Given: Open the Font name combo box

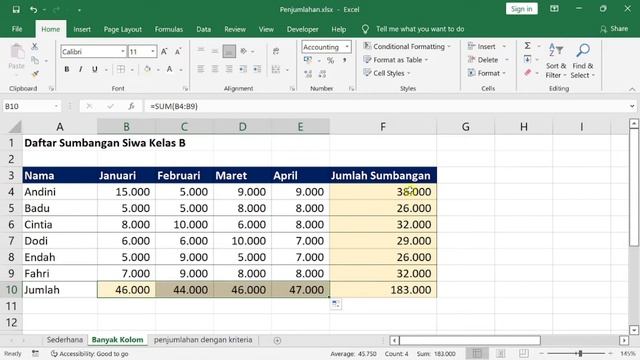Looking at the screenshot, I should pos(93,51).
